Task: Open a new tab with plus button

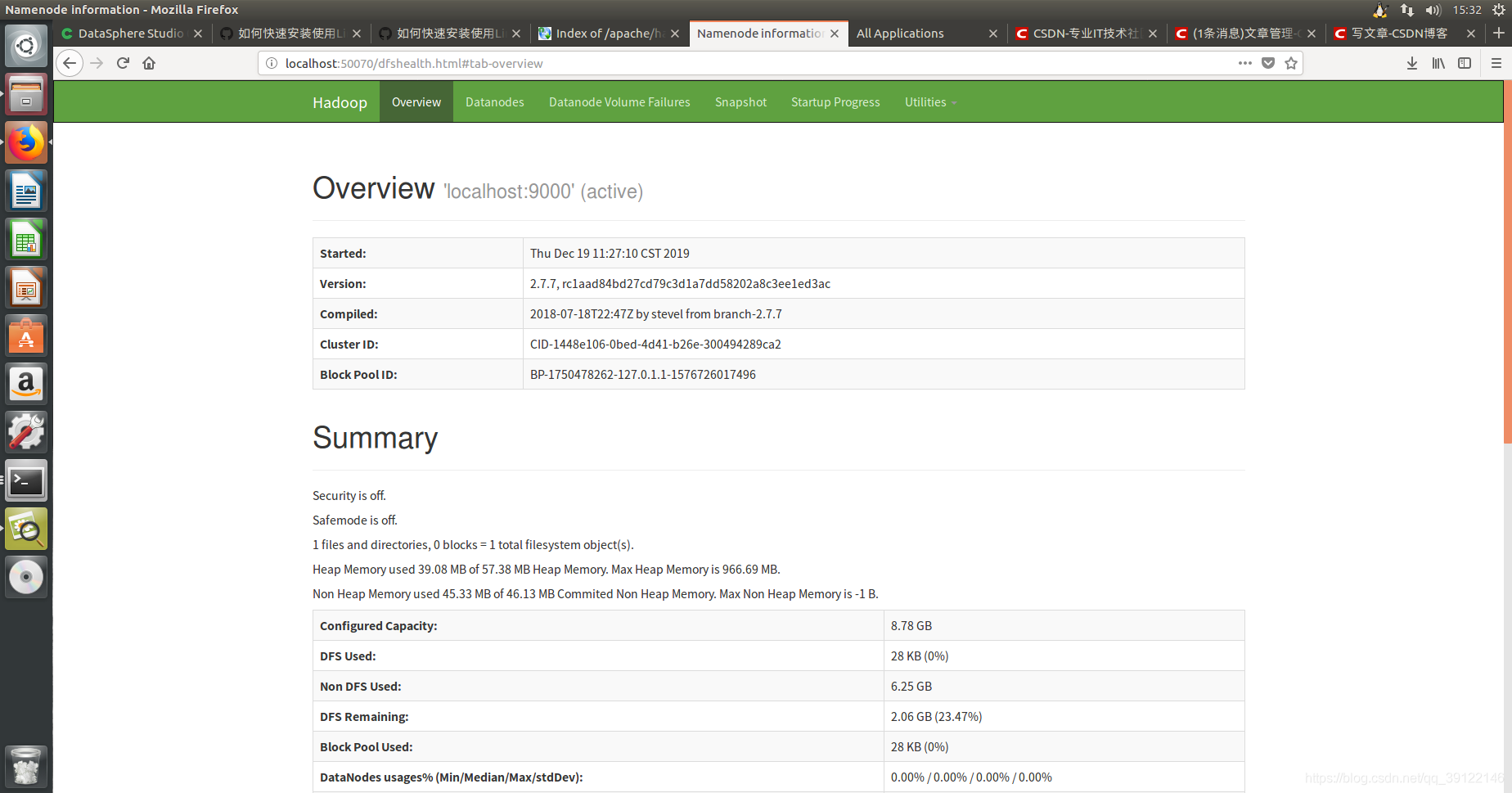Action: click(x=1499, y=33)
